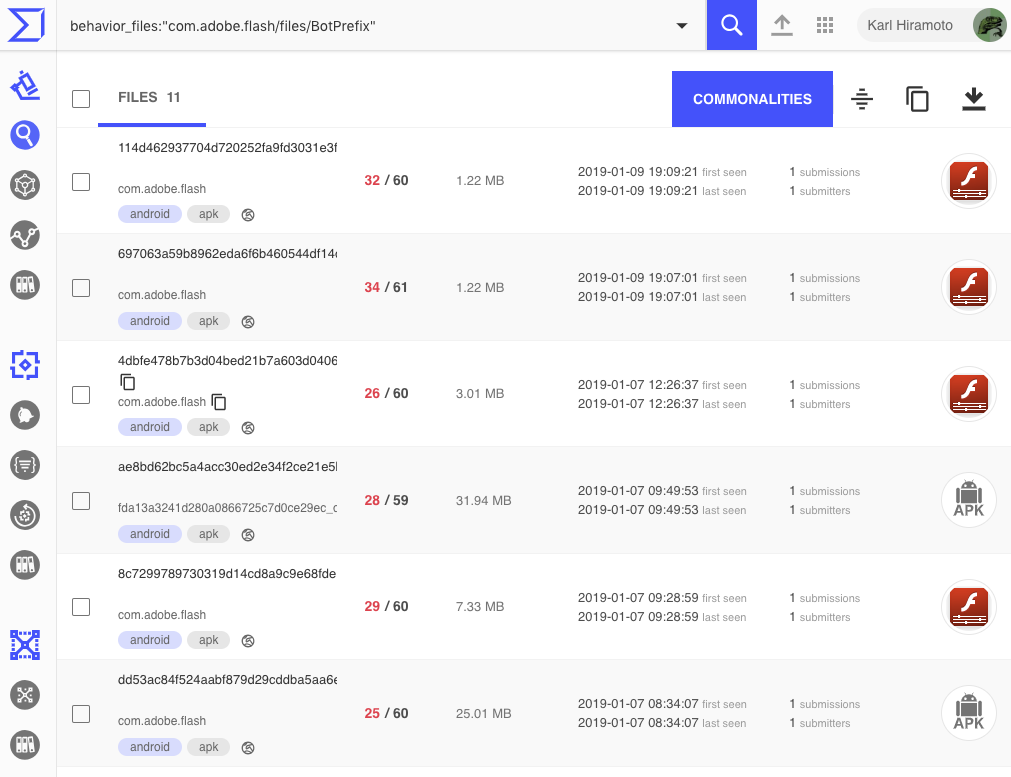
Task: Click the Flash thumbnail for 697063a5 file
Action: (968, 288)
